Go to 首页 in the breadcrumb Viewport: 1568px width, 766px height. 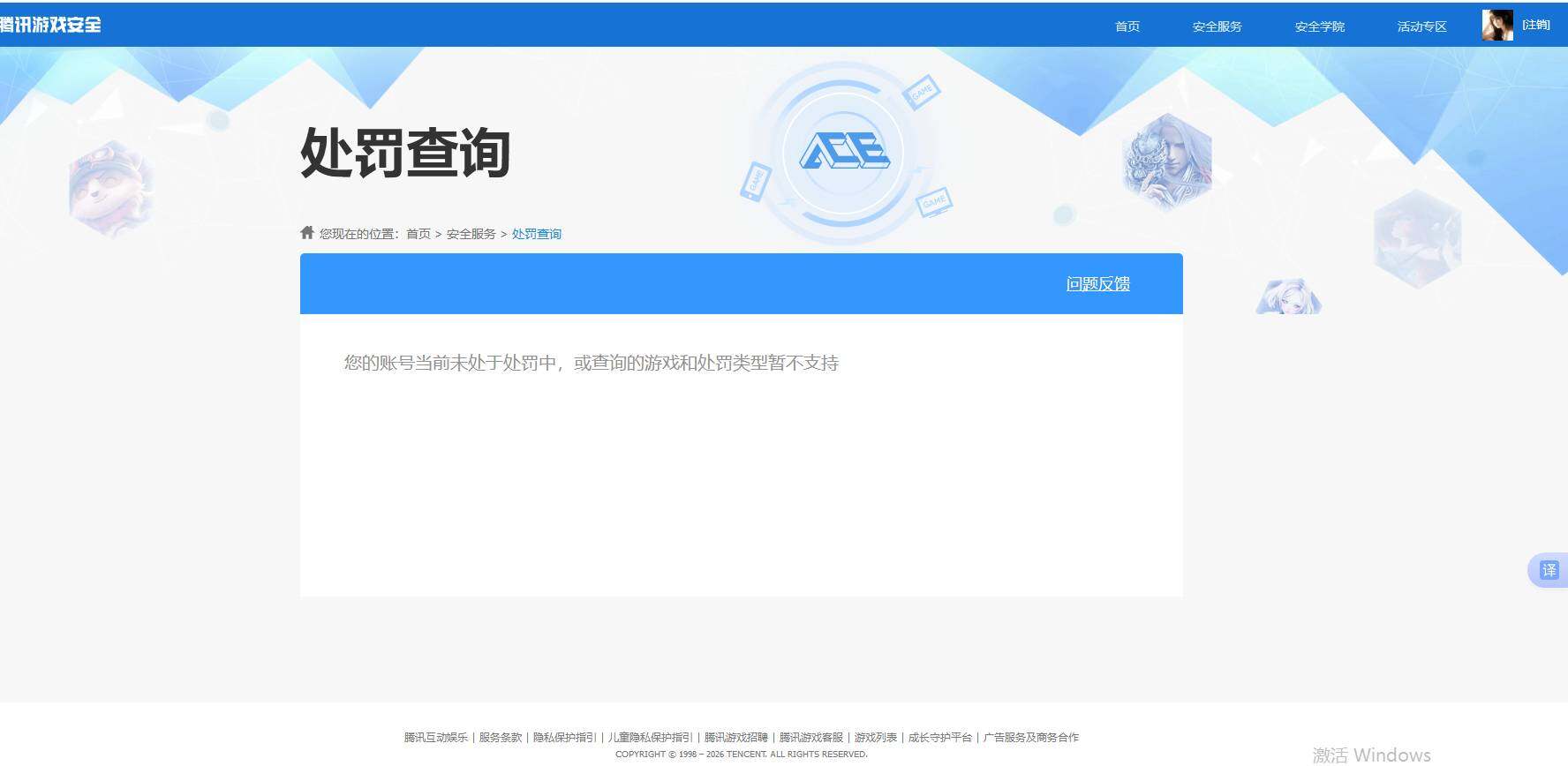tap(418, 234)
